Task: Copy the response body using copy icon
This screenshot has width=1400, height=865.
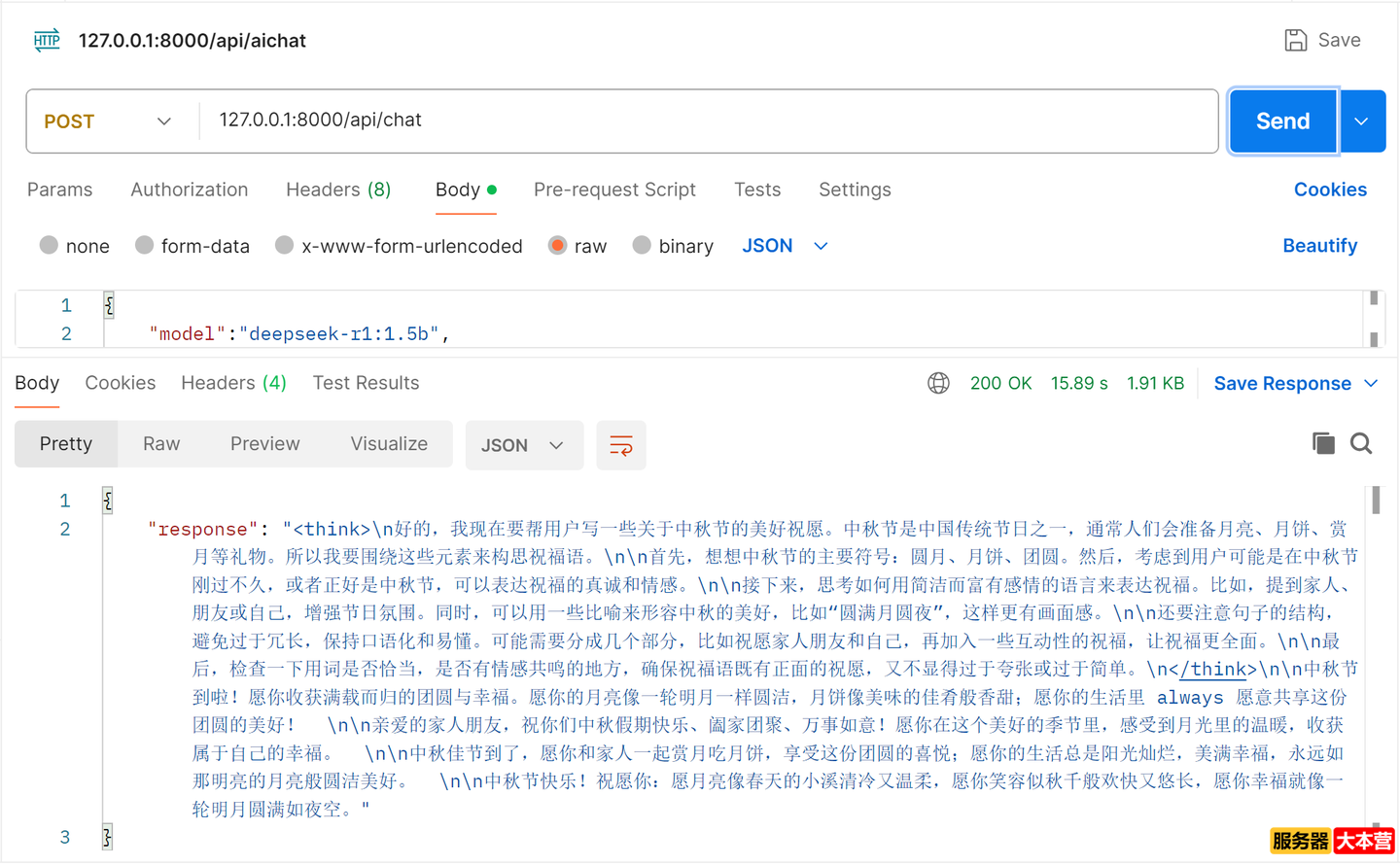Action: coord(1323,442)
